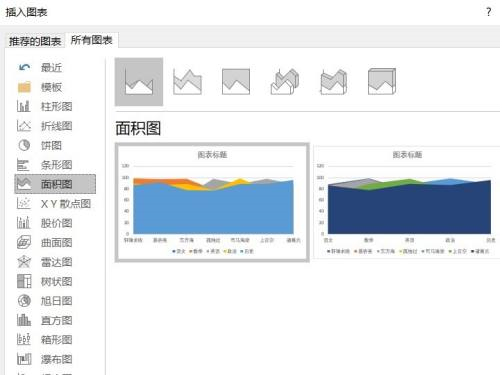Image resolution: width=500 pixels, height=375 pixels.
Task: Select the 箱形图 label in list
Action: 56,339
